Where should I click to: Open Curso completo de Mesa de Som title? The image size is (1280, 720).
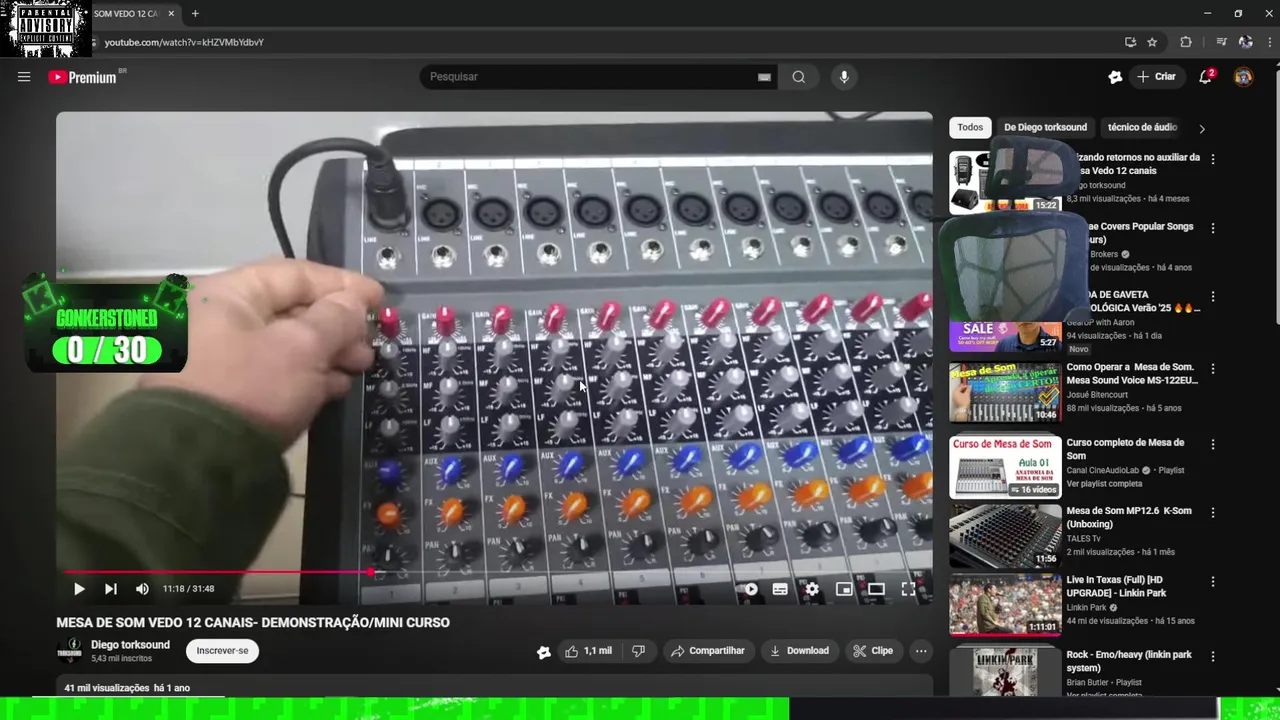pyautogui.click(x=1125, y=449)
